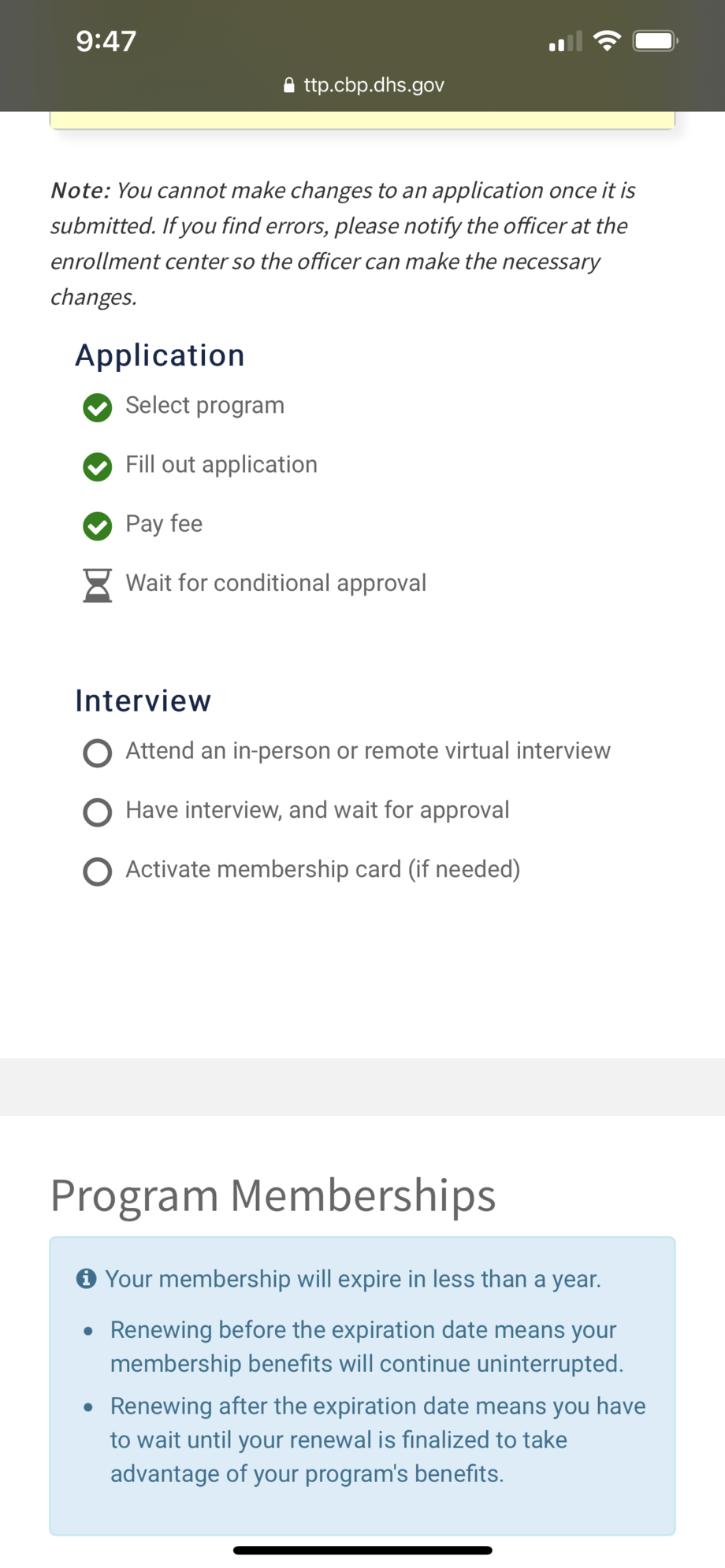
Task: Tap the hourglass icon for conditional approval
Action: [97, 585]
